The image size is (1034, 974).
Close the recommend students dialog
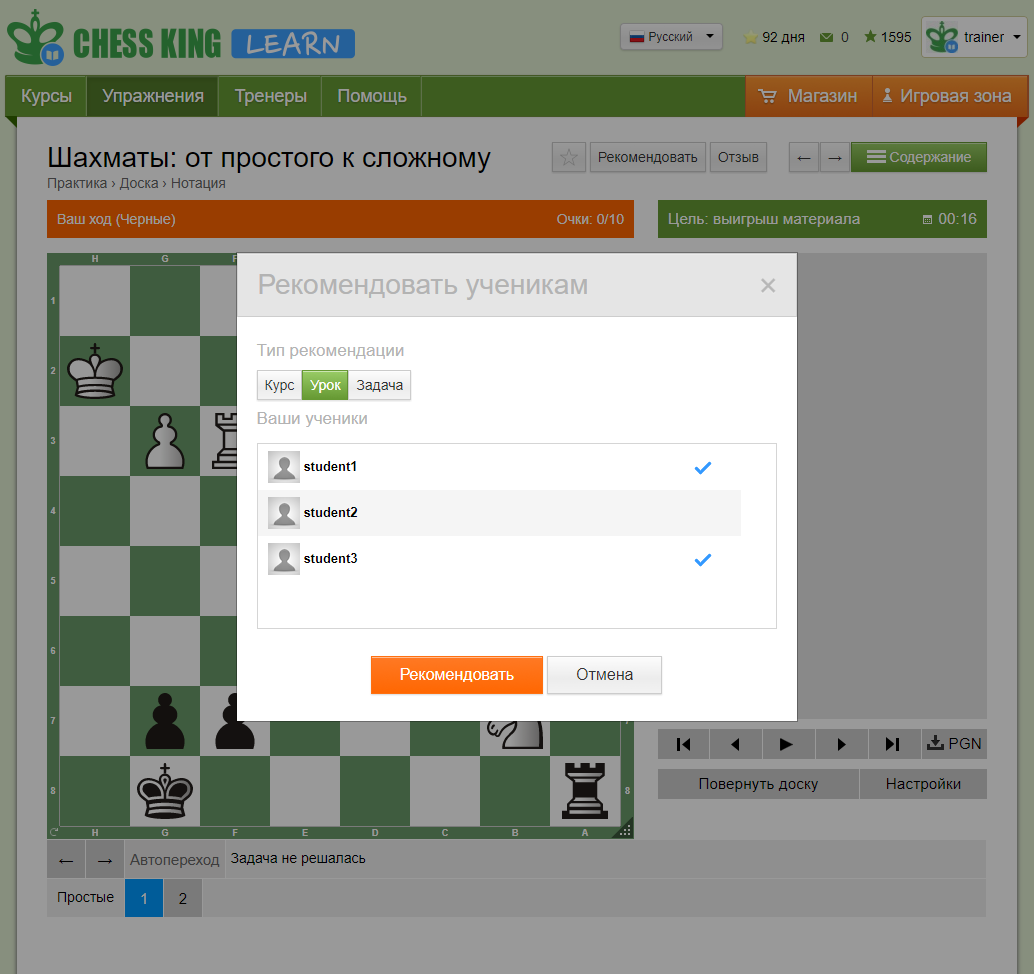(768, 286)
